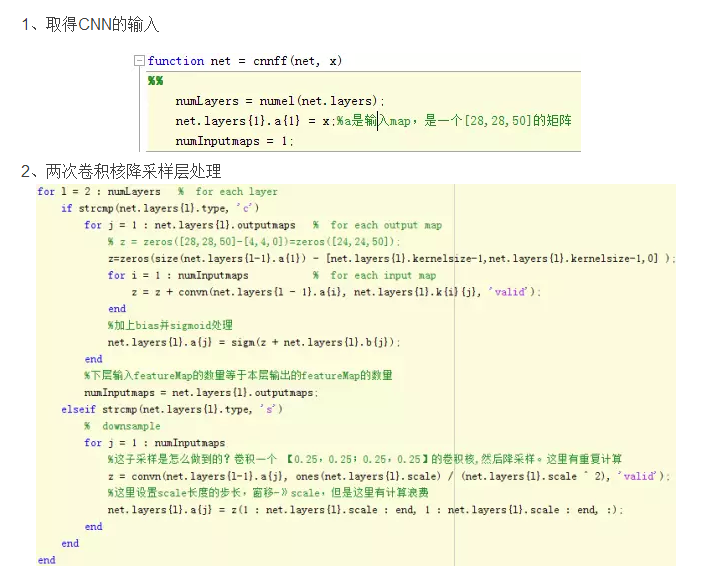Click comment '%下层输入featureMap的数量等于本层输出的featureMap的数量'
The image size is (707, 572).
238,375
